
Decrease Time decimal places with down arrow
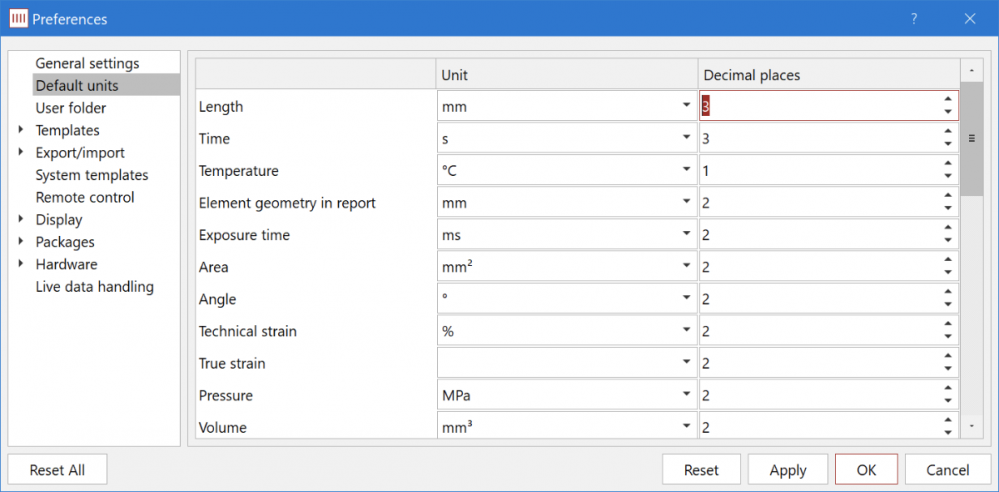pos(947,144)
